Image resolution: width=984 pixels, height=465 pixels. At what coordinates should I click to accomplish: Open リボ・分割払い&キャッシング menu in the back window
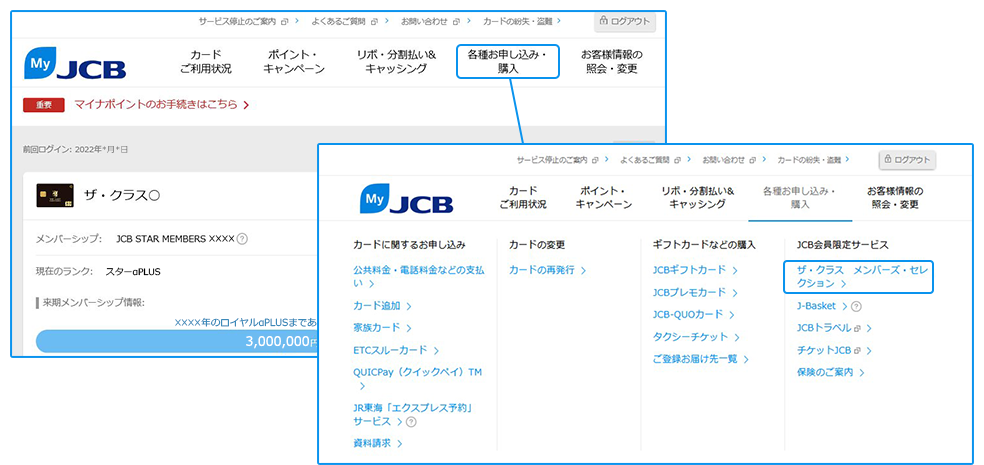pos(396,61)
